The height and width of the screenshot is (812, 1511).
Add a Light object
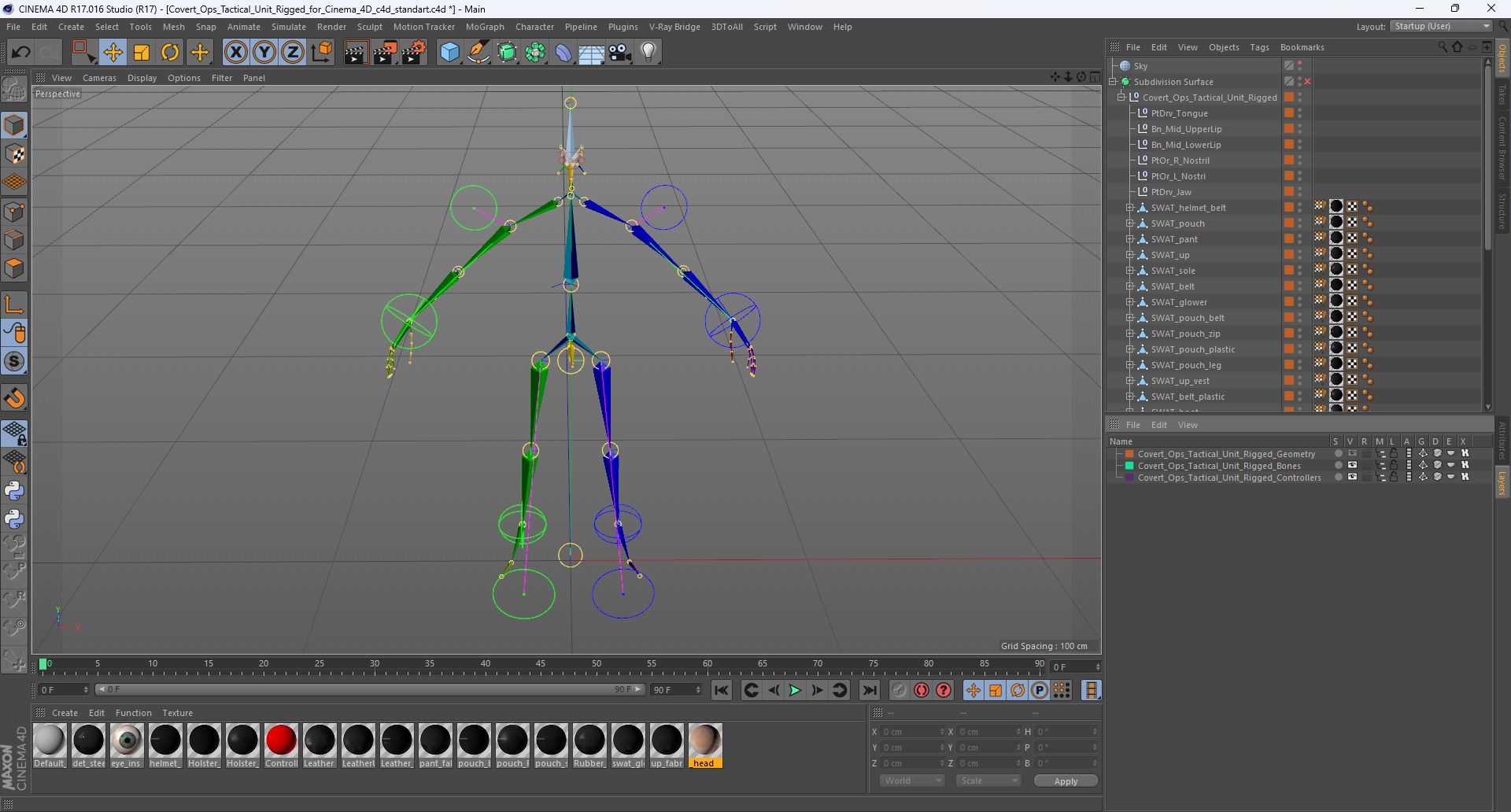tap(648, 53)
